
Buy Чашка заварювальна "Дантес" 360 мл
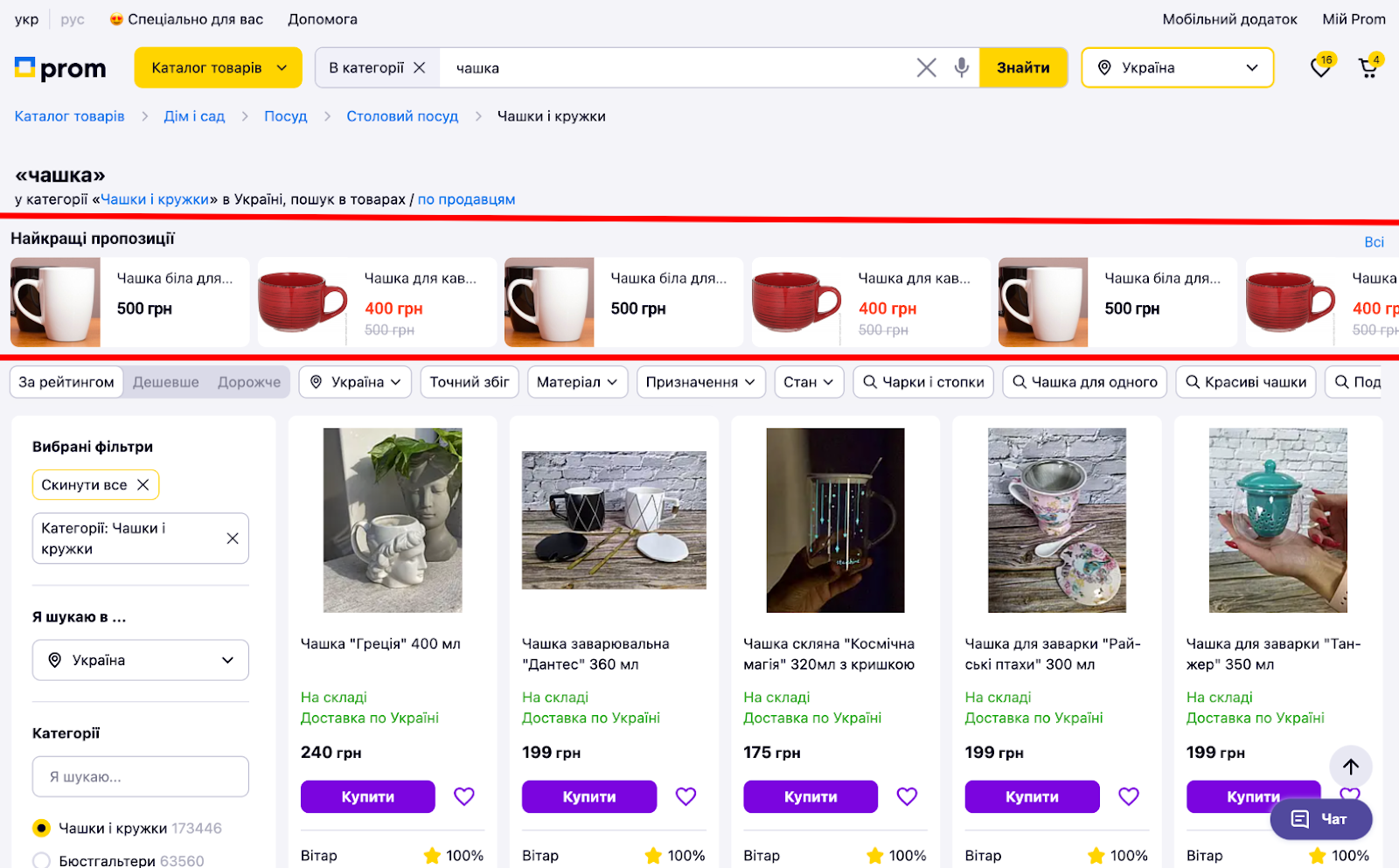[x=589, y=796]
